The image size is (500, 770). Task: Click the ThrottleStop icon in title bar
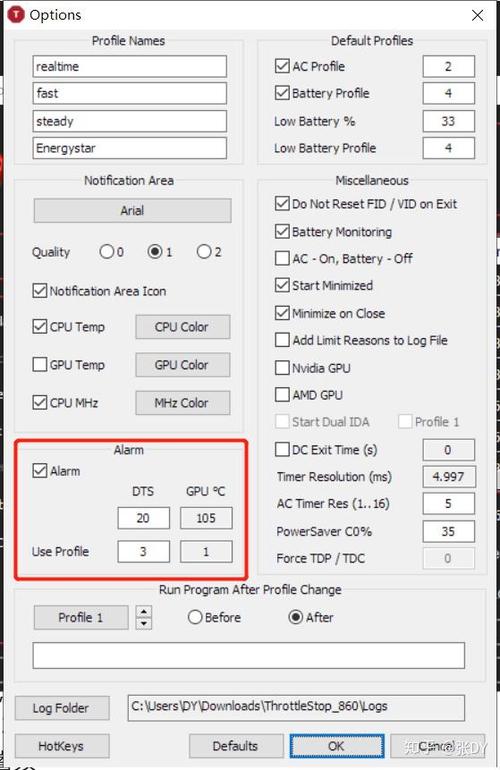pos(16,15)
